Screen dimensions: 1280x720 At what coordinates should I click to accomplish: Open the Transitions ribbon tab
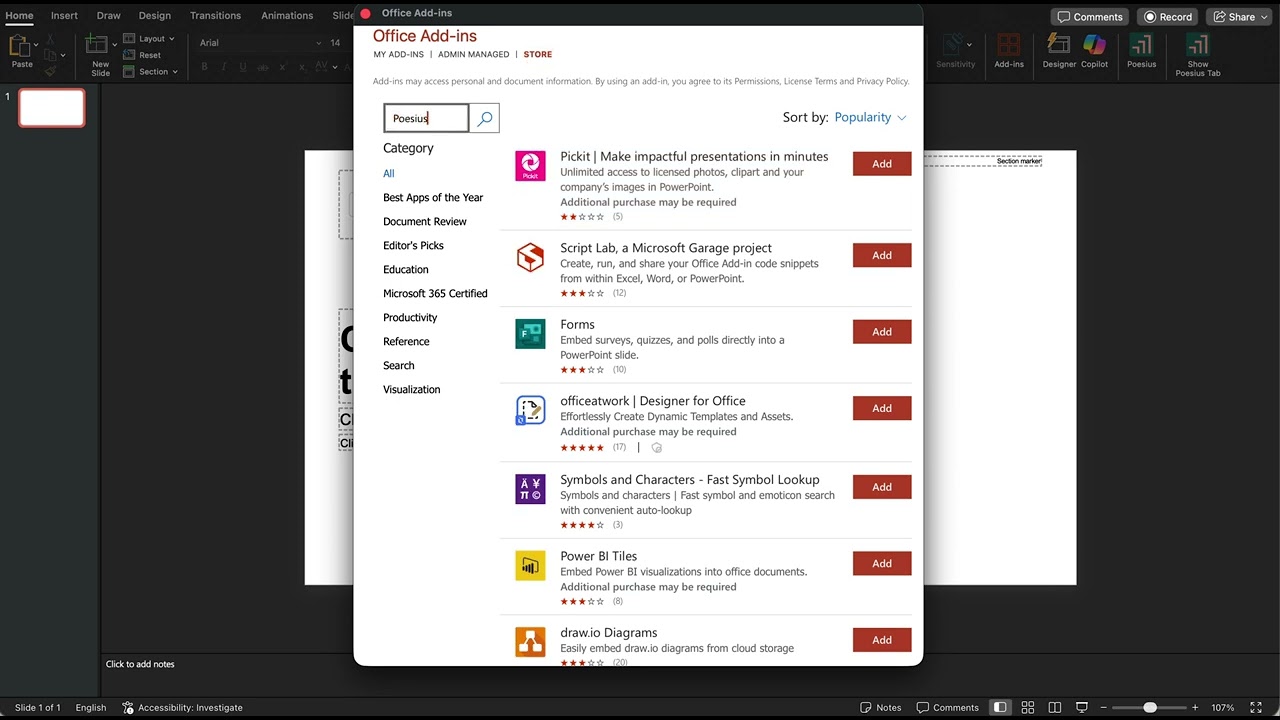[x=216, y=15]
